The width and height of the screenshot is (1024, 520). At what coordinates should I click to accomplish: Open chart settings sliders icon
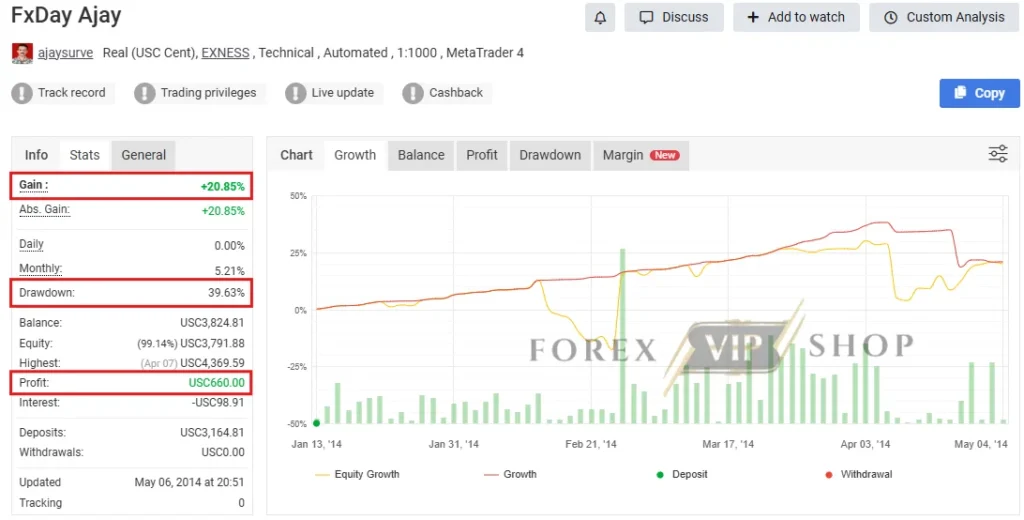[x=998, y=154]
